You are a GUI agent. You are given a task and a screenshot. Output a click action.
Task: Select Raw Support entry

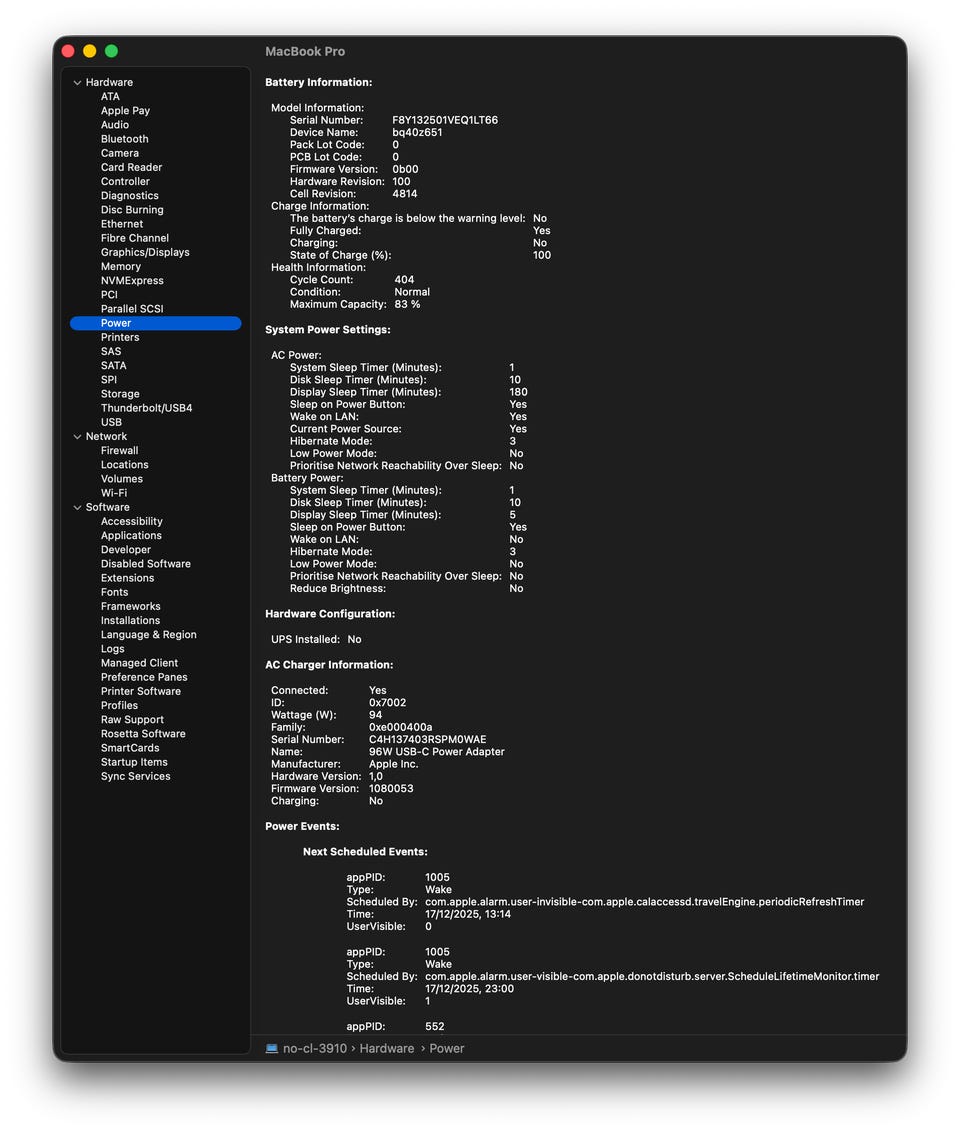tap(132, 720)
